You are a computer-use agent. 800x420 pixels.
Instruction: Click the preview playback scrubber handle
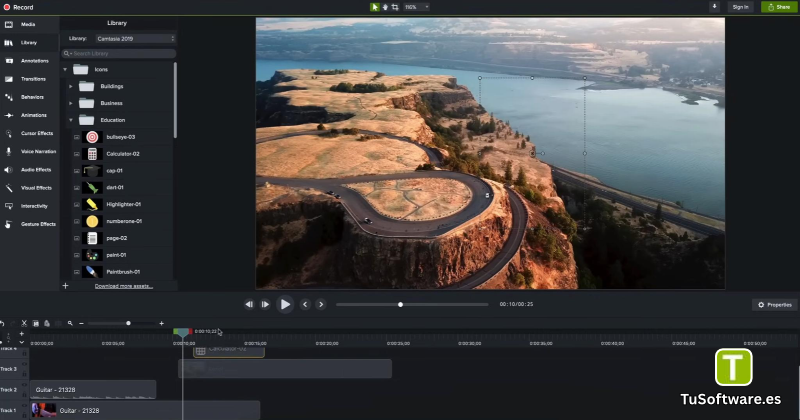click(401, 305)
